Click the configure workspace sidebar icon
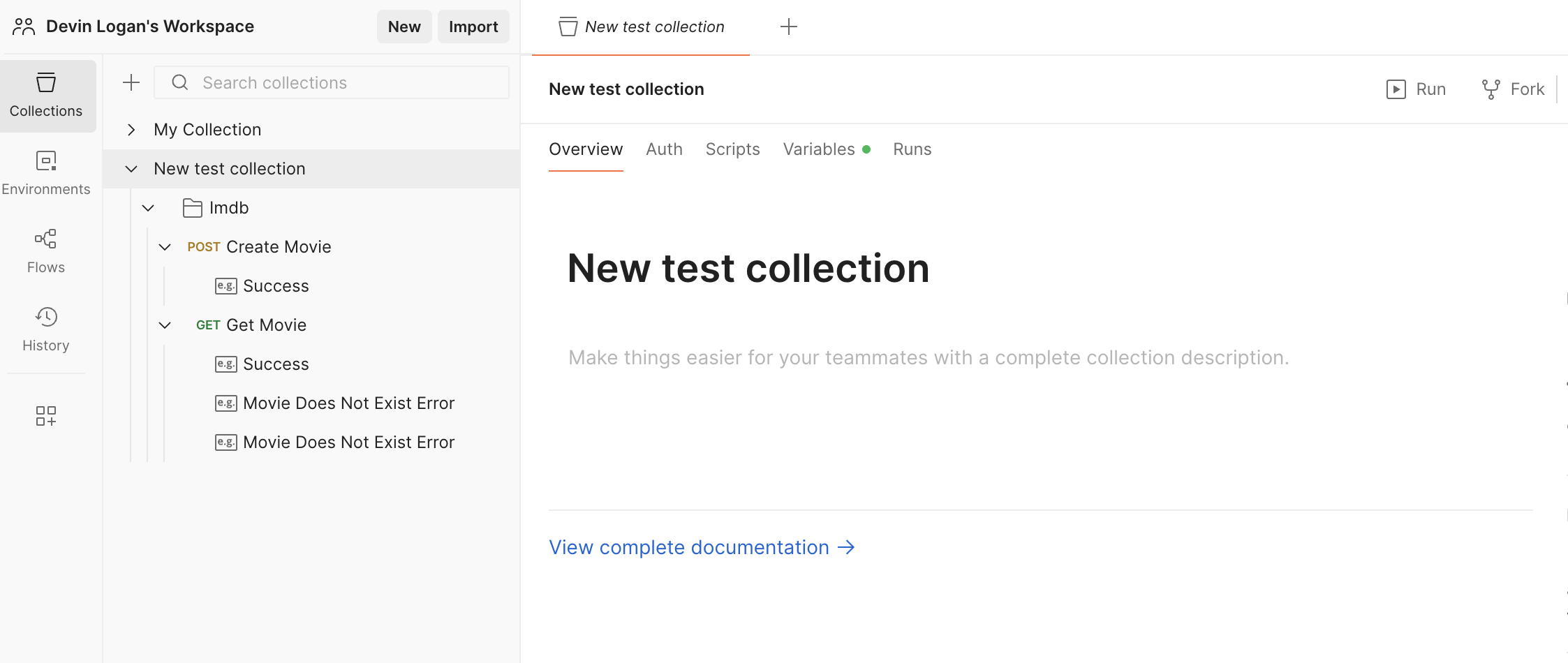Screen dimensions: 1568x663 click(45, 416)
